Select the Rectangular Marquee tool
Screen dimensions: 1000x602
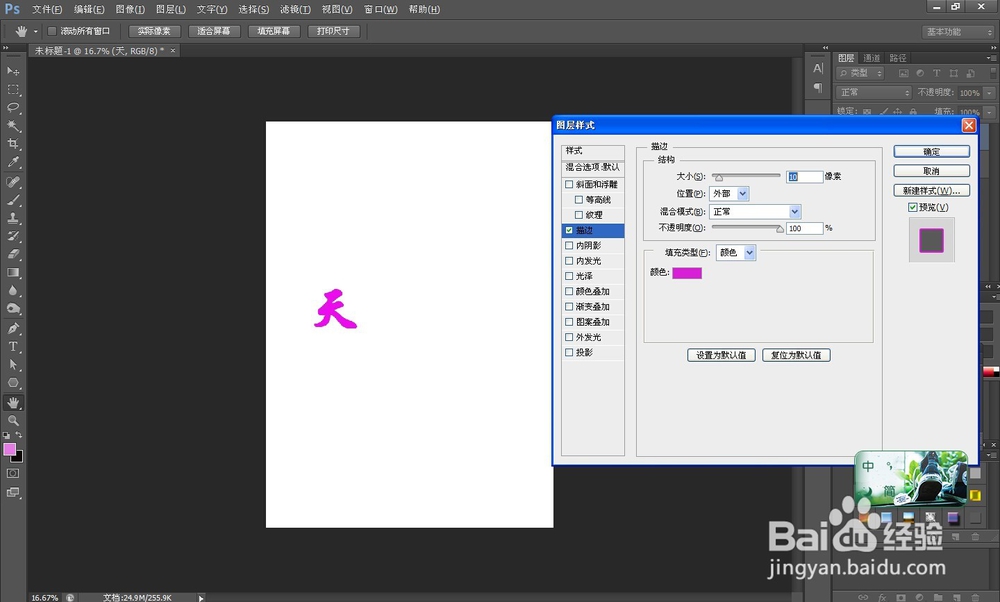(13, 89)
